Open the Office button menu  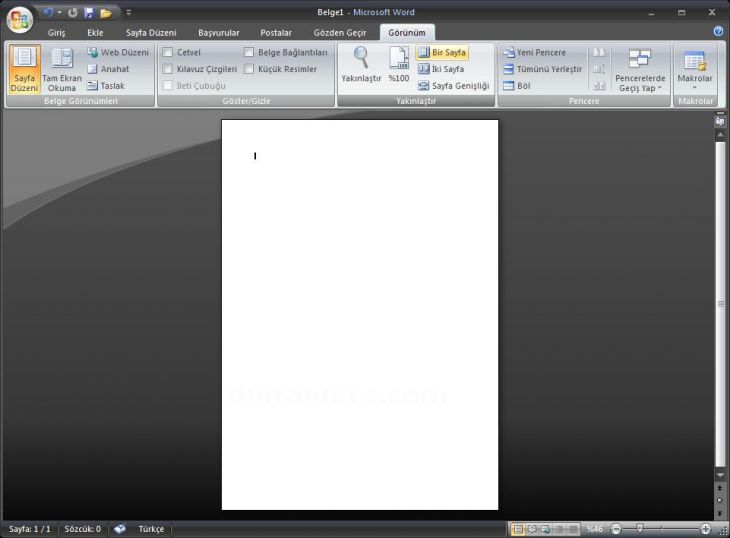point(20,20)
